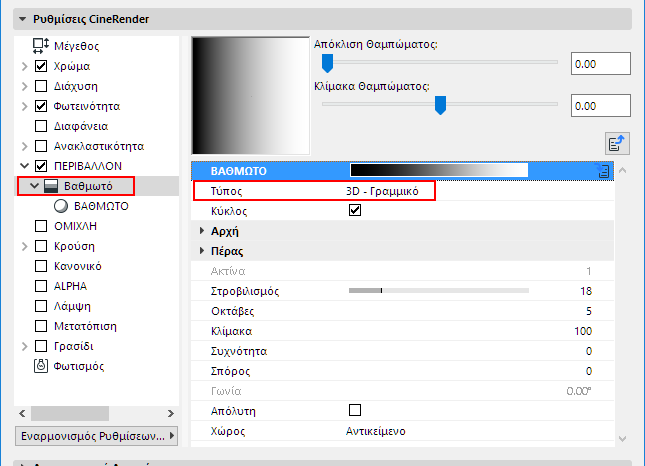The width and height of the screenshot is (645, 466).
Task: Expand the Φωτεινότητα tree node
Action: tap(25, 106)
